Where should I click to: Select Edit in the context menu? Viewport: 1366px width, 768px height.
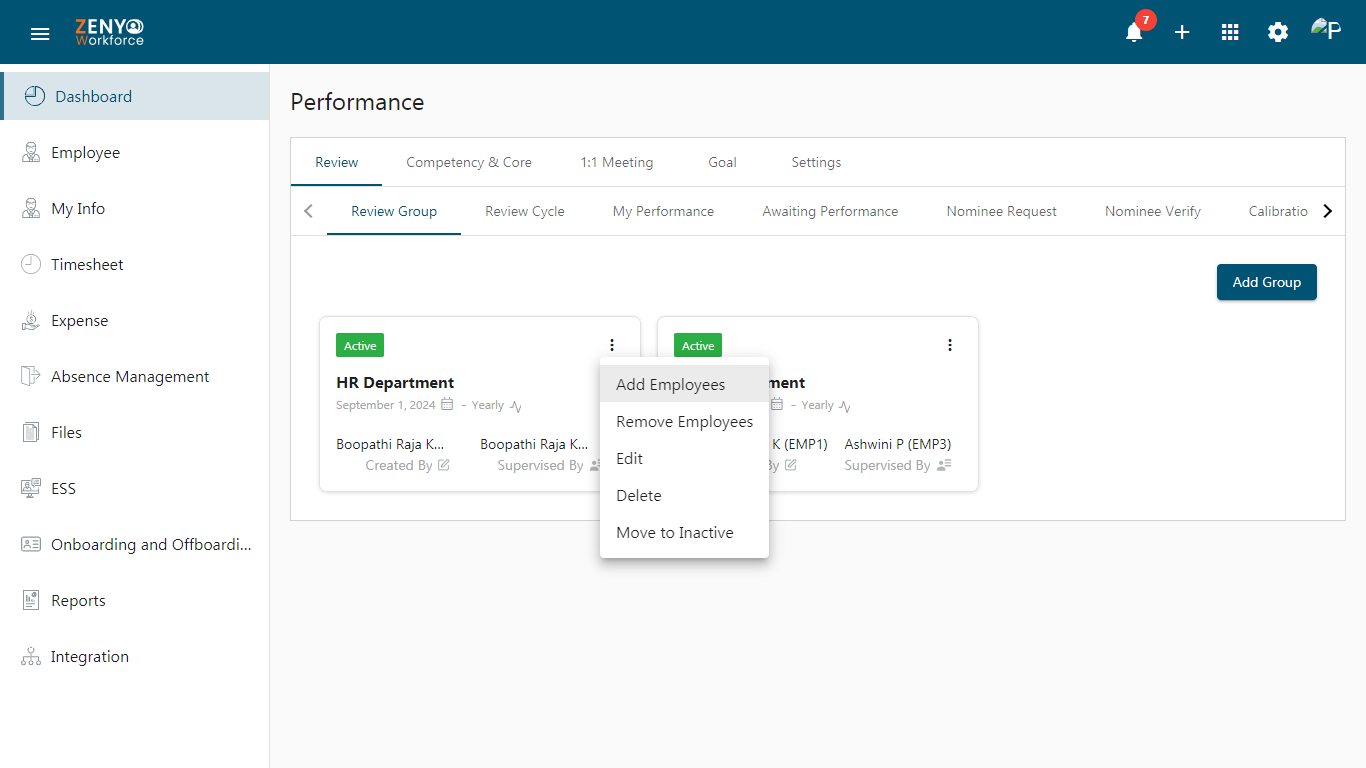click(684, 458)
